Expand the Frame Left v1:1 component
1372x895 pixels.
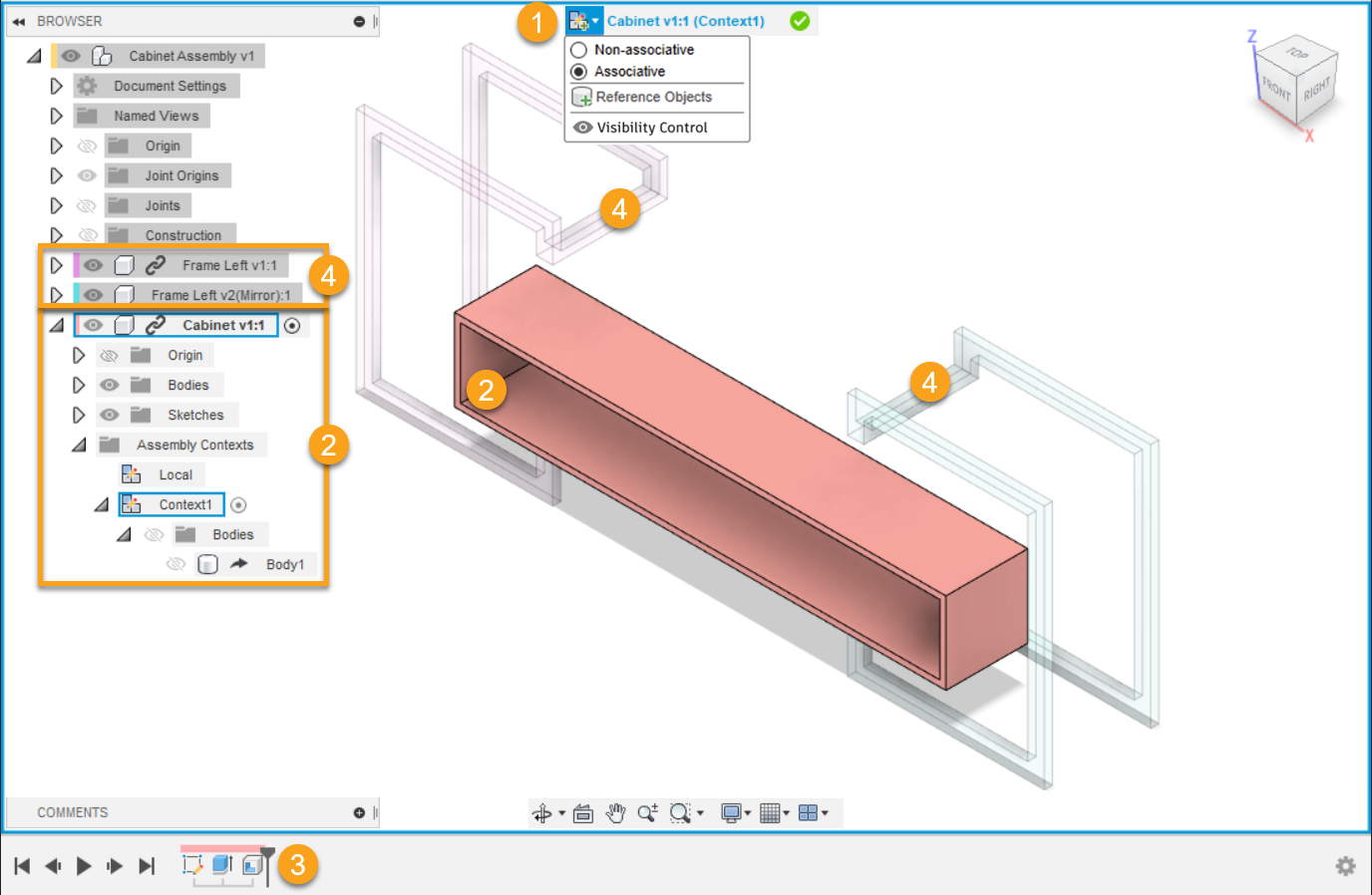(57, 265)
